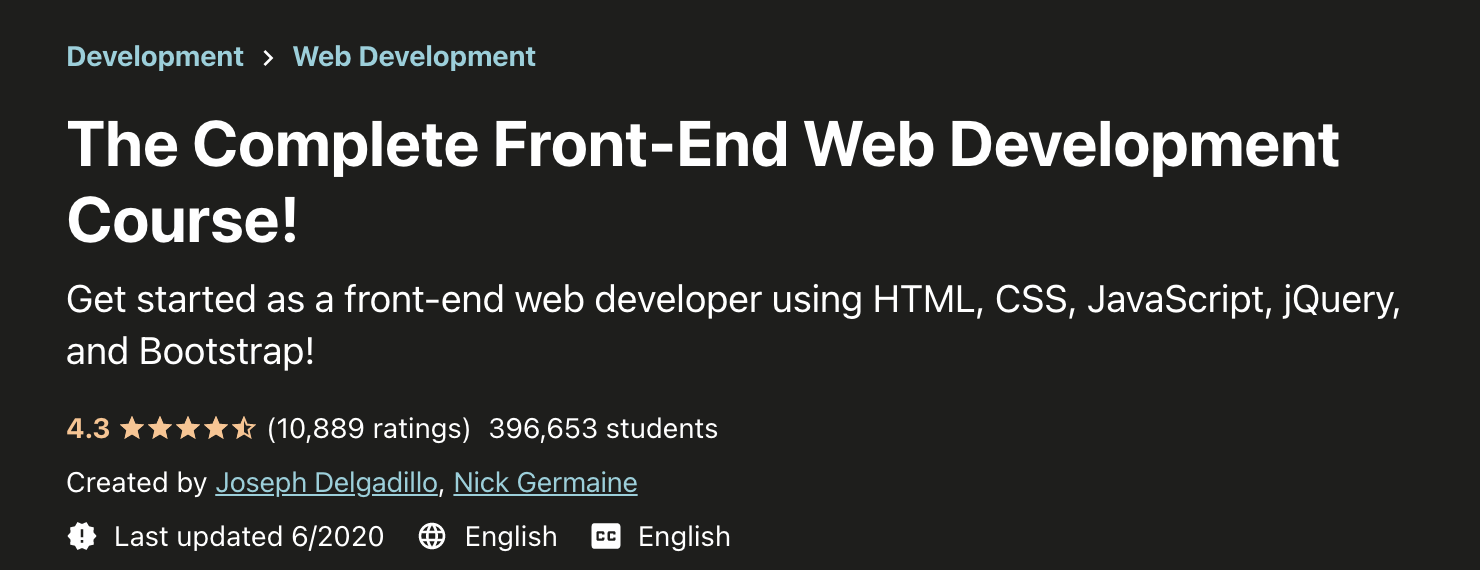1480x570 pixels.
Task: Open the 10,889 ratings count
Action: pyautogui.click(x=369, y=429)
